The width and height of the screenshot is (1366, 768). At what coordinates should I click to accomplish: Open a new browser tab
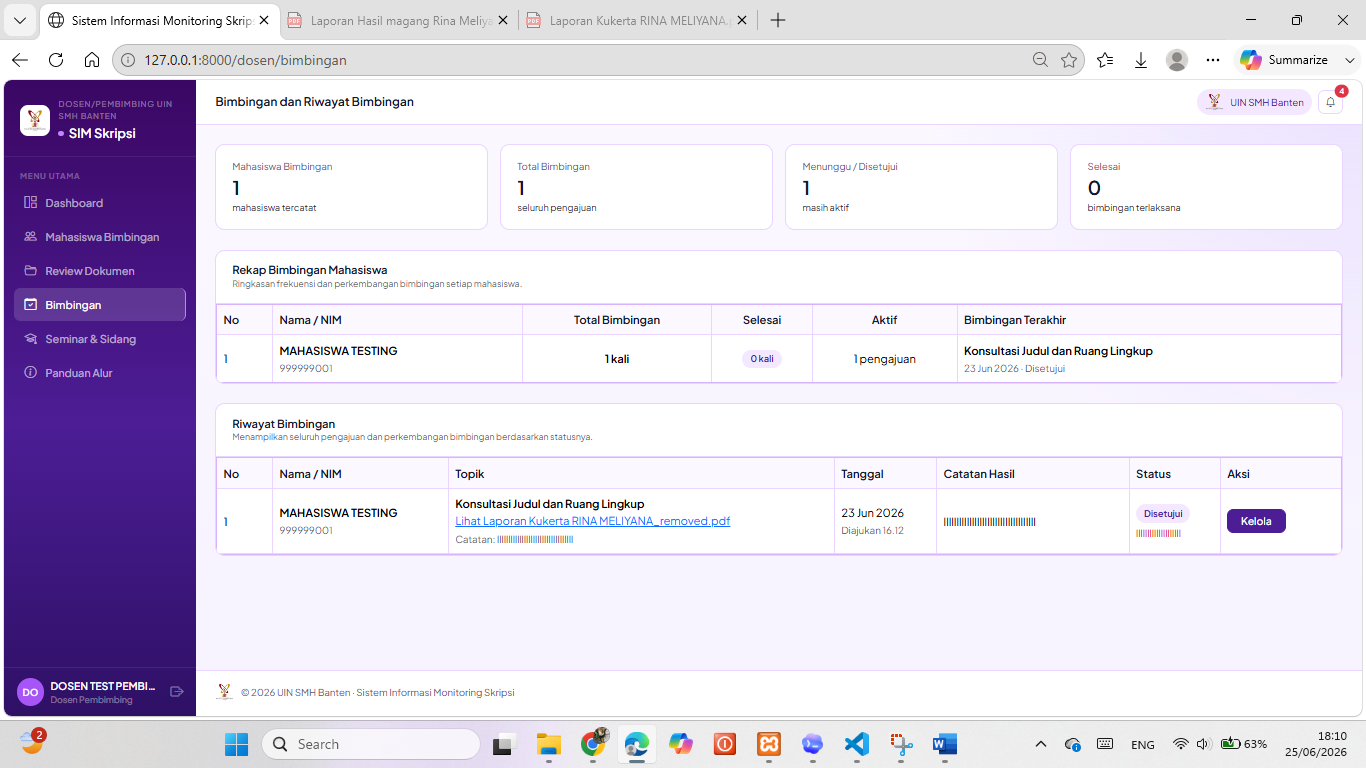pyautogui.click(x=778, y=20)
